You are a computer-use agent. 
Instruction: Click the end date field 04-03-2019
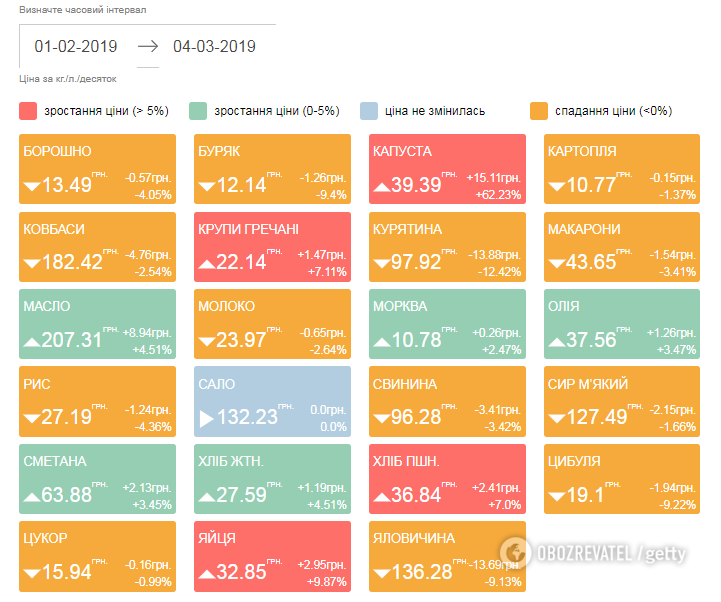tap(214, 46)
